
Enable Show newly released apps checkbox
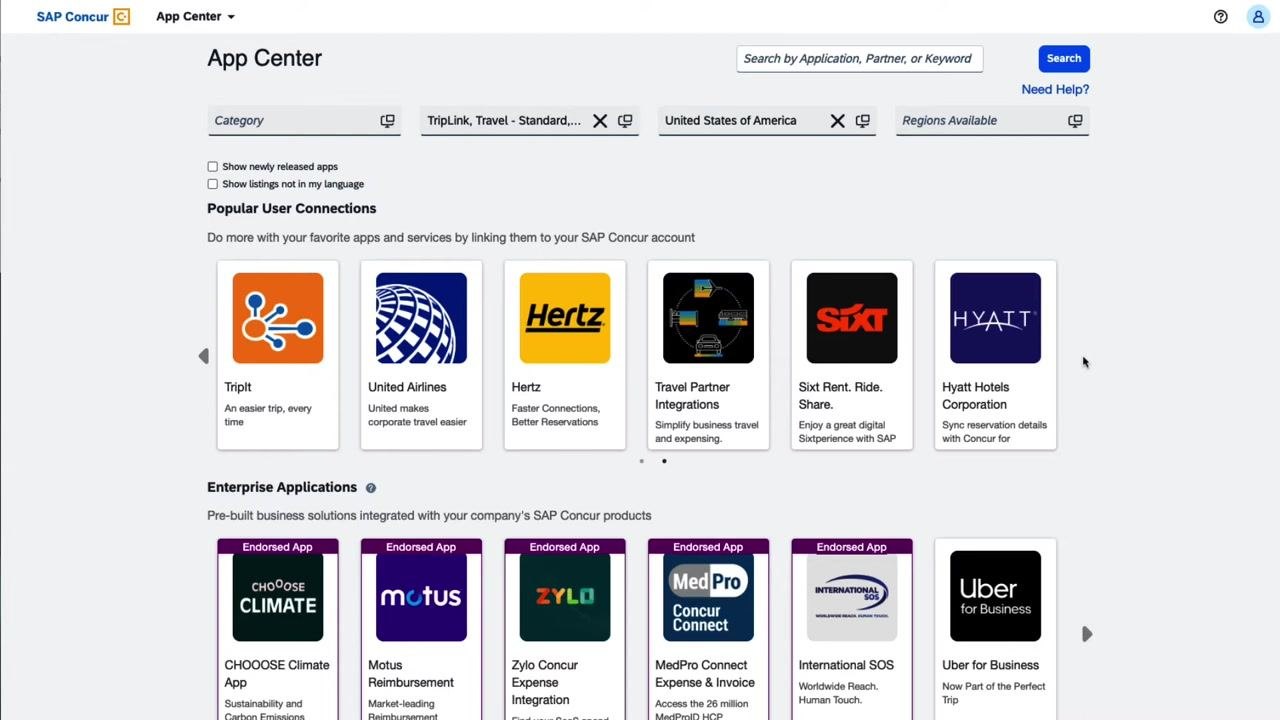click(212, 167)
